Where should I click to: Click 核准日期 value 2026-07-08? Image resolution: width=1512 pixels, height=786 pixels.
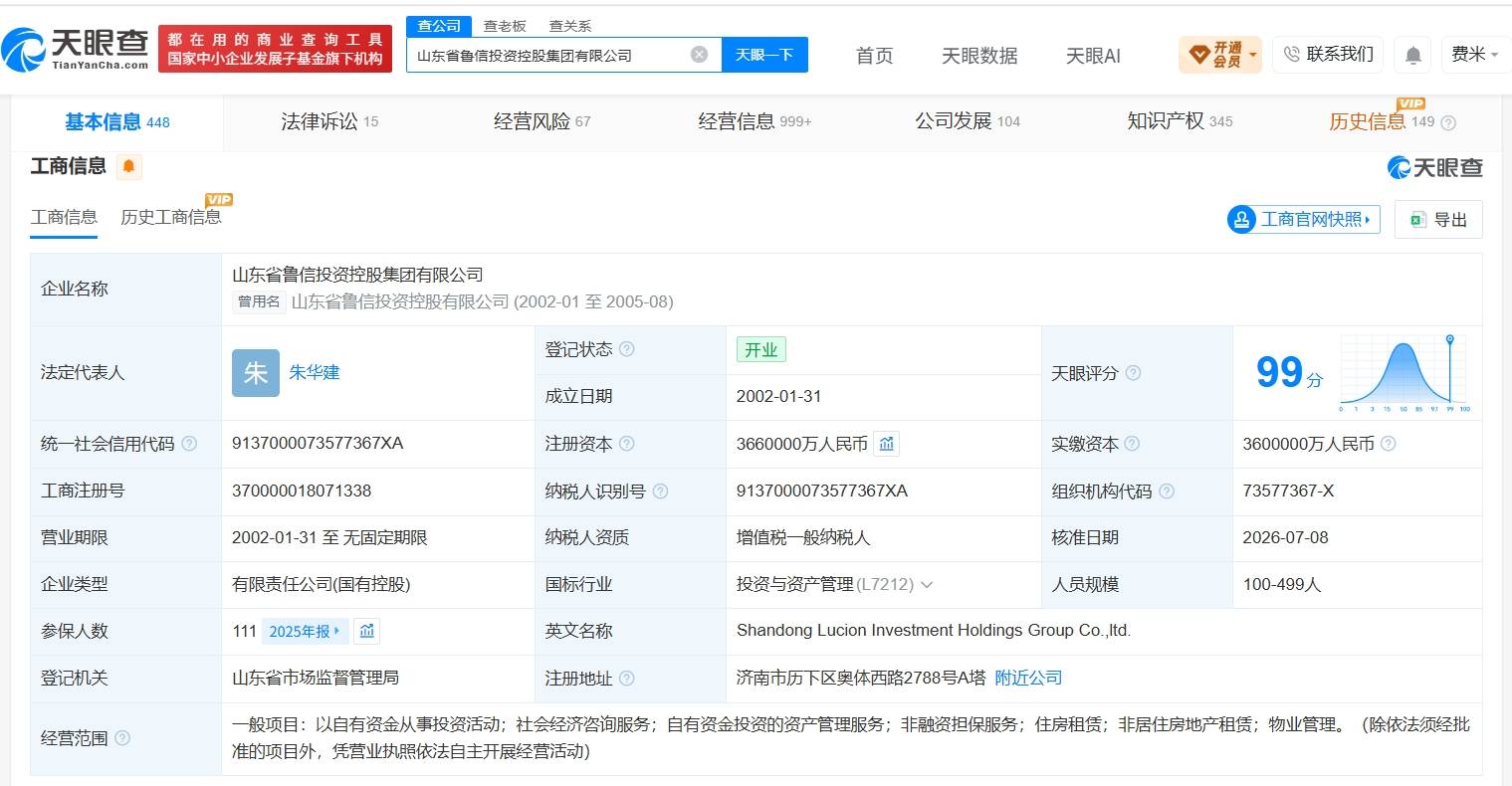[1285, 538]
